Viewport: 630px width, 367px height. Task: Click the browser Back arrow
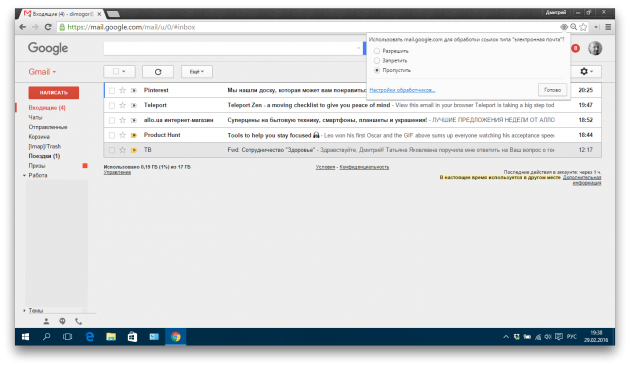22,27
